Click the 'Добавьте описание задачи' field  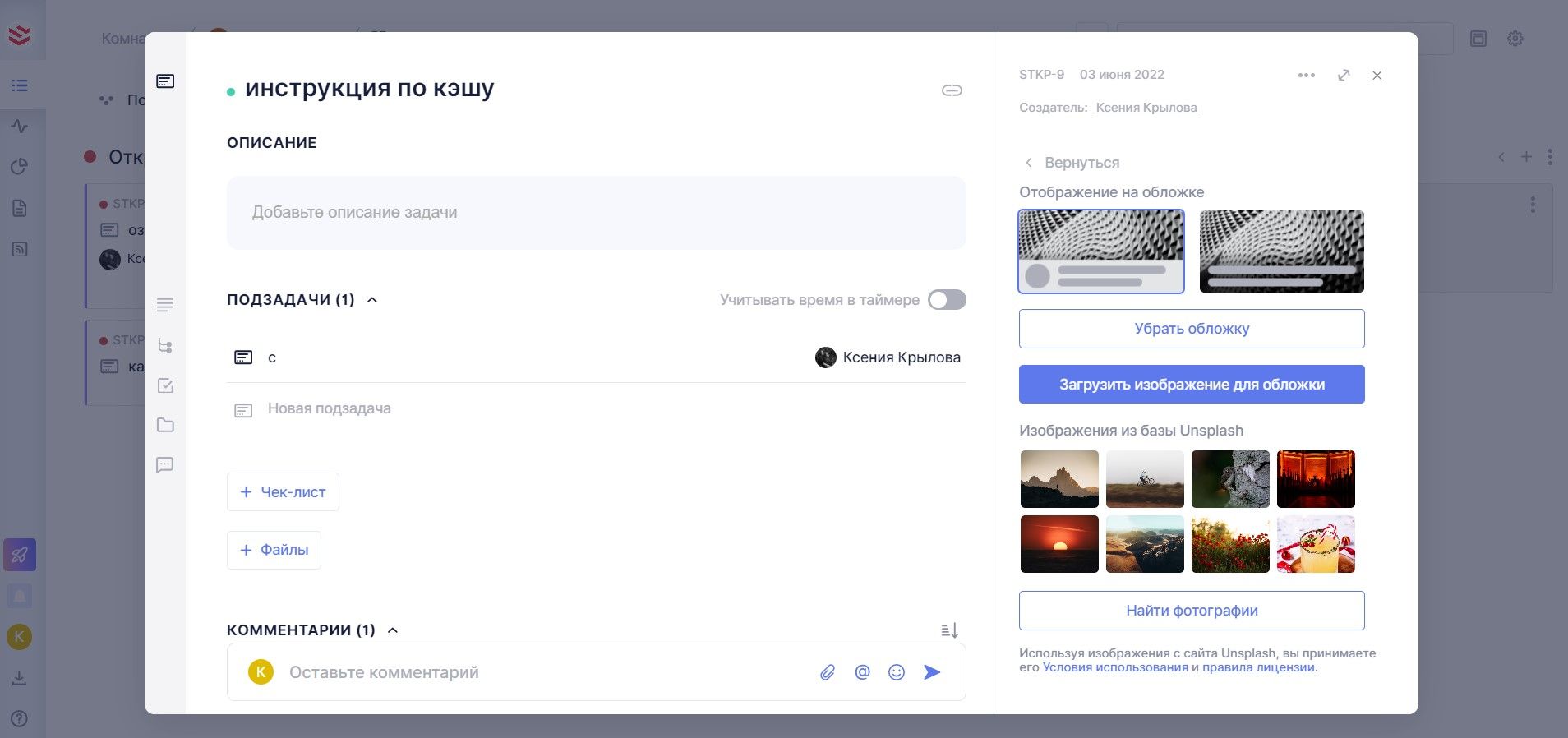(596, 213)
